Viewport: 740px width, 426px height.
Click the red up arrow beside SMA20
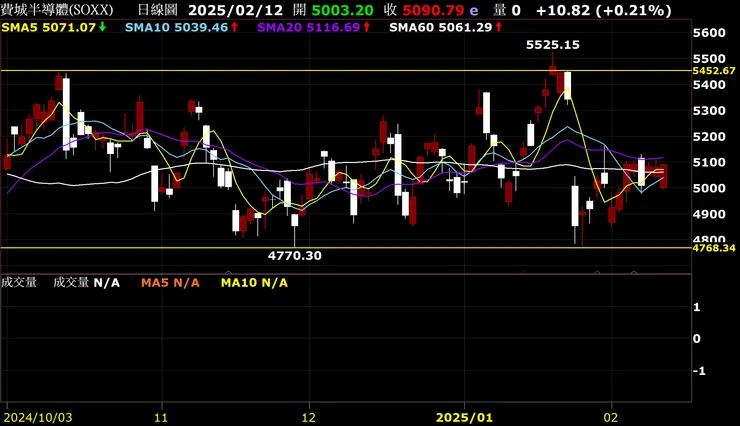(366, 27)
